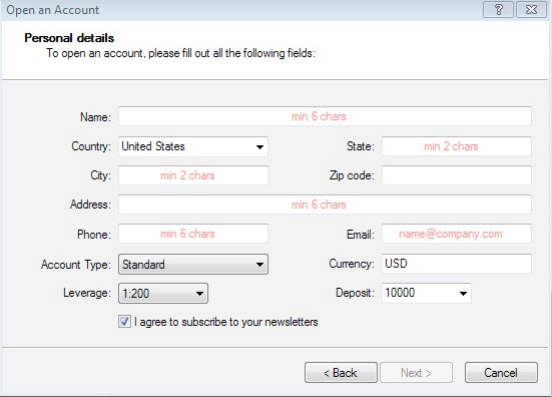Click the help question mark icon
Viewport: 552px width, 397px height.
click(498, 10)
